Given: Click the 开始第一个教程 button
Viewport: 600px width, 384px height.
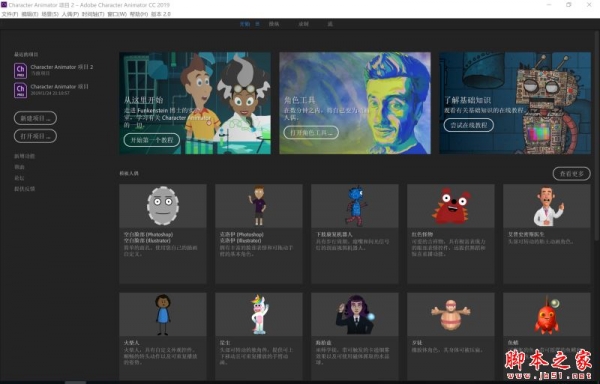Looking at the screenshot, I should click(x=152, y=140).
